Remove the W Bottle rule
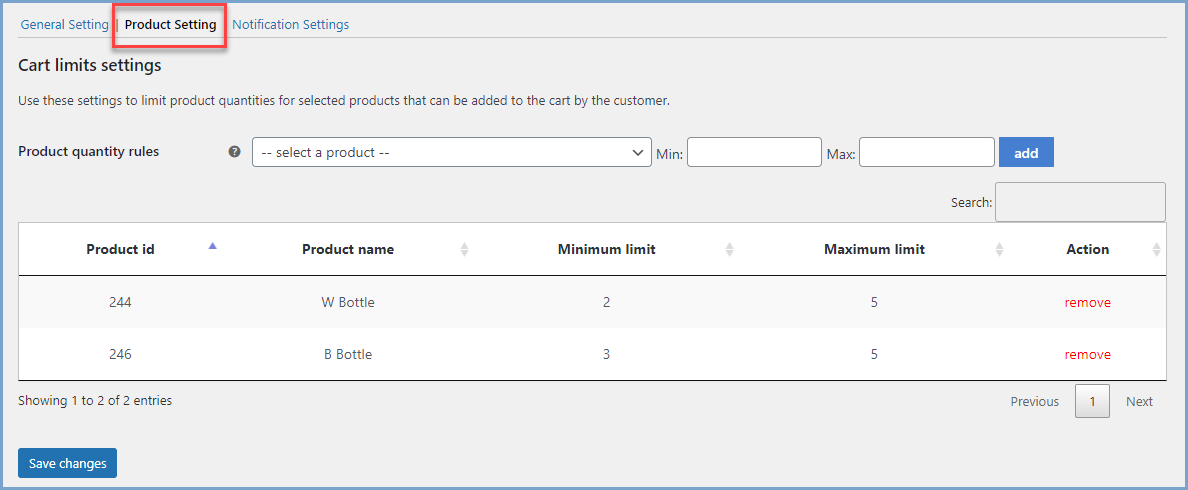The image size is (1188, 490). click(1087, 302)
